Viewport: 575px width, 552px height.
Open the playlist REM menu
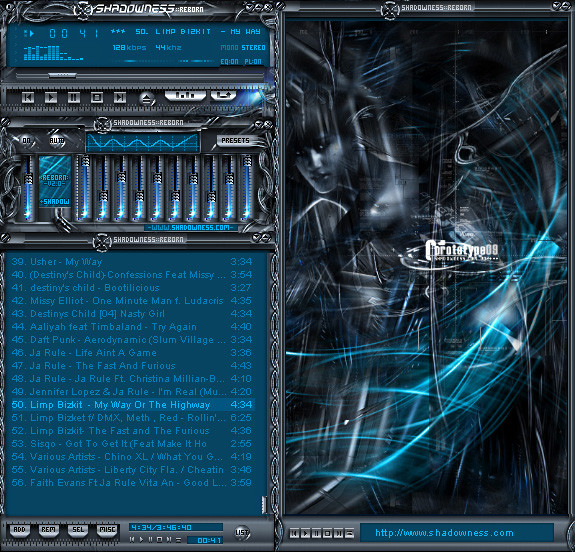pos(48,530)
